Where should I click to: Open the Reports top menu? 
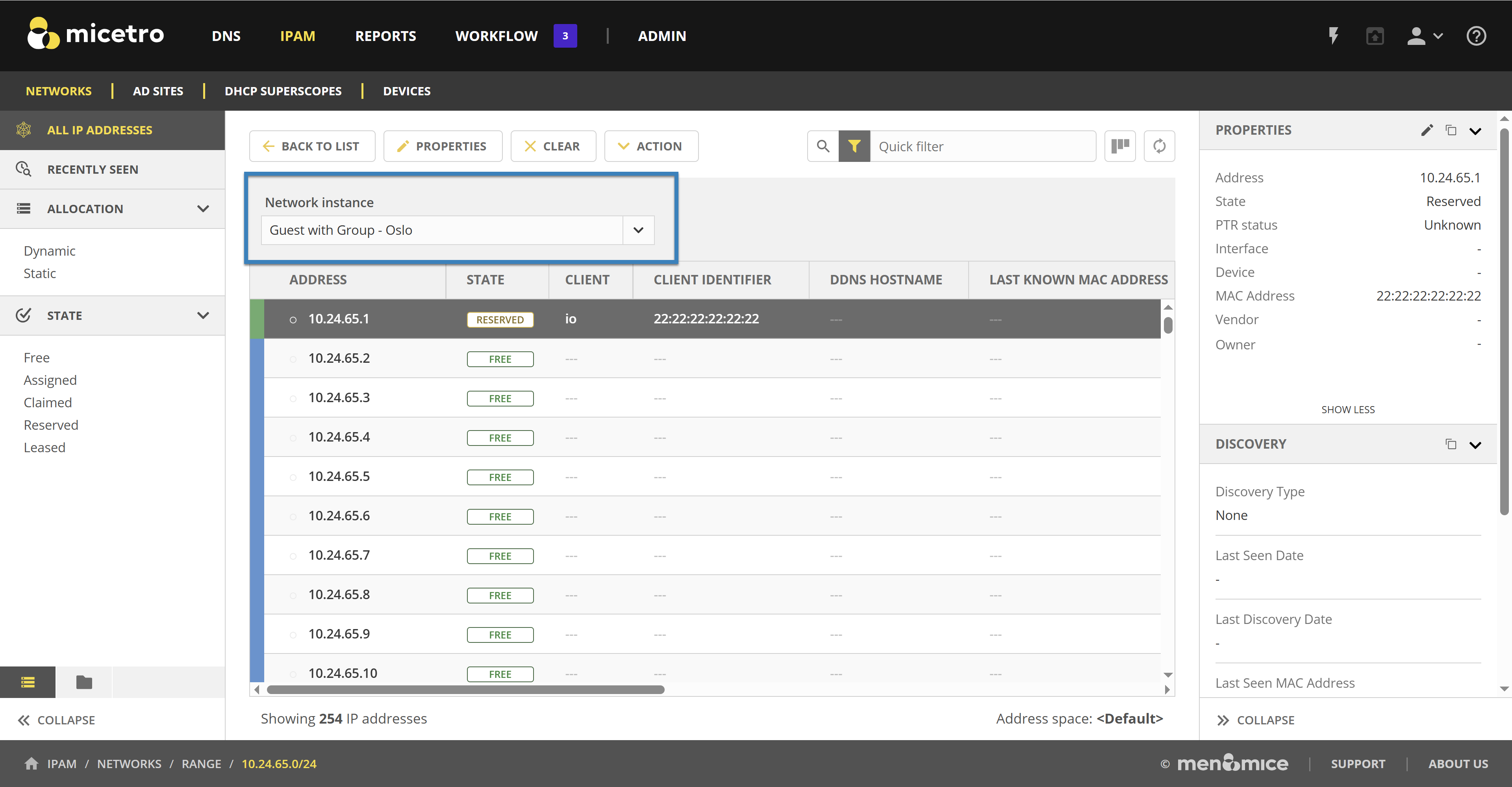[385, 36]
